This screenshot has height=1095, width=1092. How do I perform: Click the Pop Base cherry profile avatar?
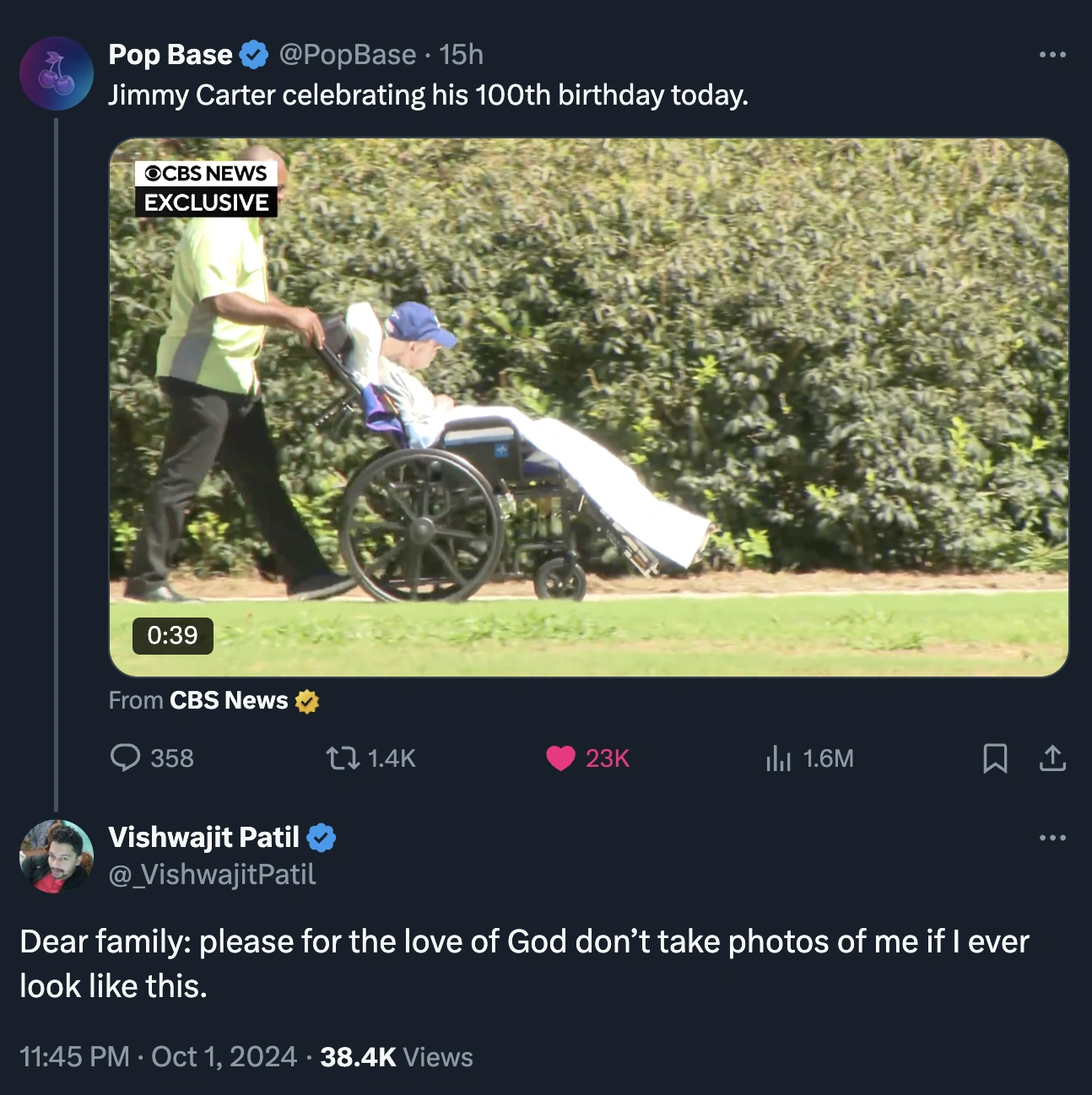click(x=57, y=73)
